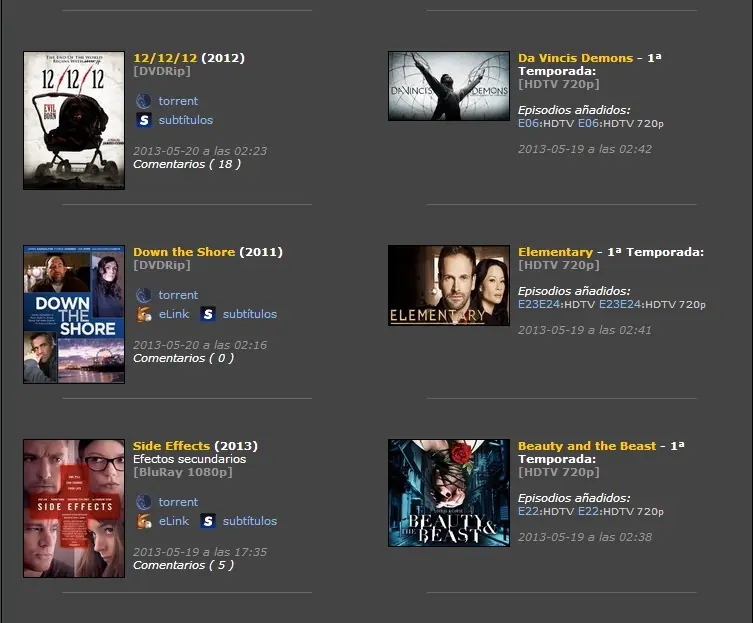The width and height of the screenshot is (753, 623).
Task: Open the Side Effects title link
Action: tap(171, 446)
